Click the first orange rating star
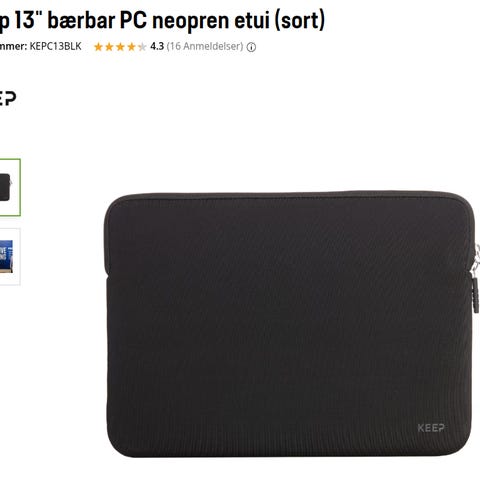 [98, 47]
